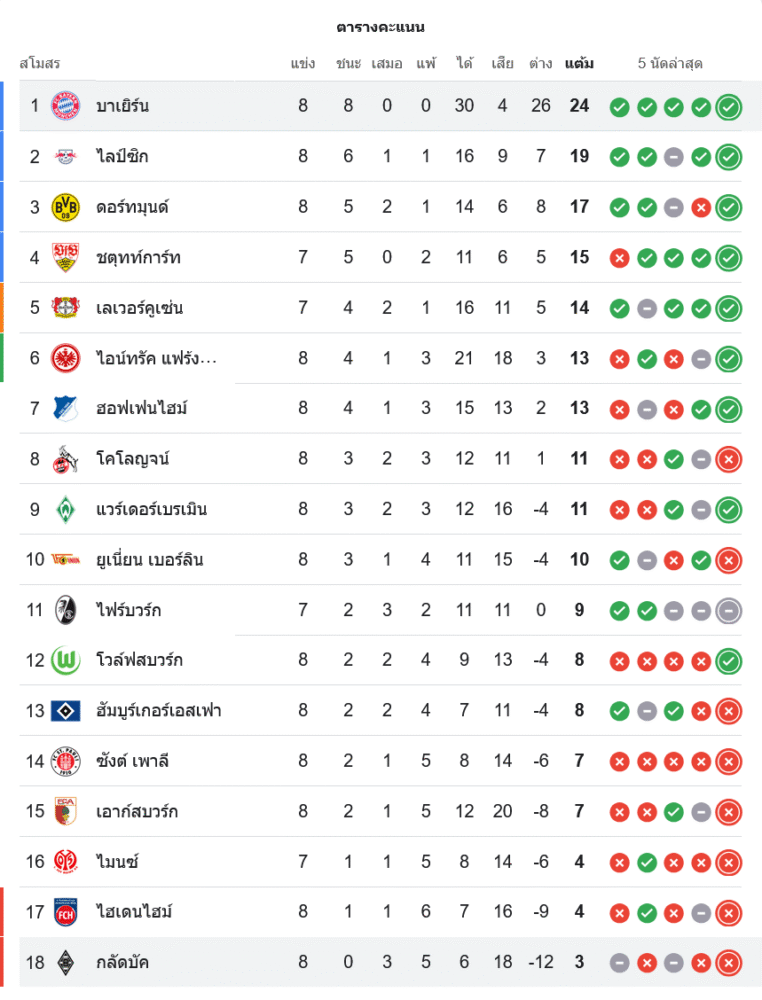Click the VfB Stuttgart club crest
This screenshot has height=1000, width=762.
65,257
